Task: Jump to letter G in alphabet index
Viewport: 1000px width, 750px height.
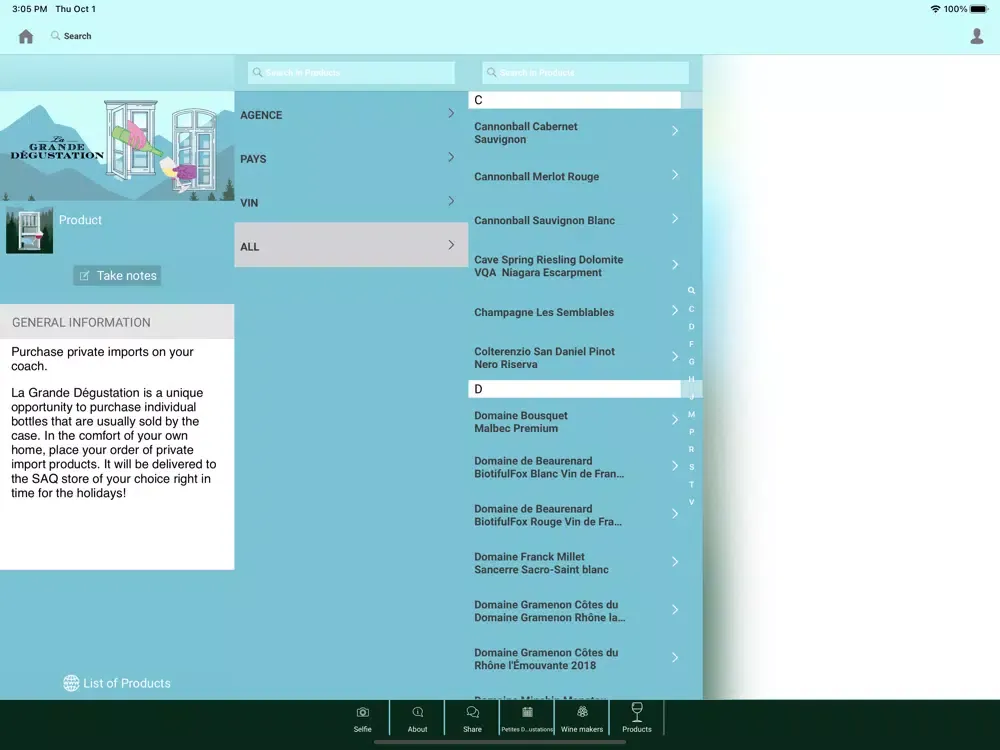Action: (x=691, y=362)
